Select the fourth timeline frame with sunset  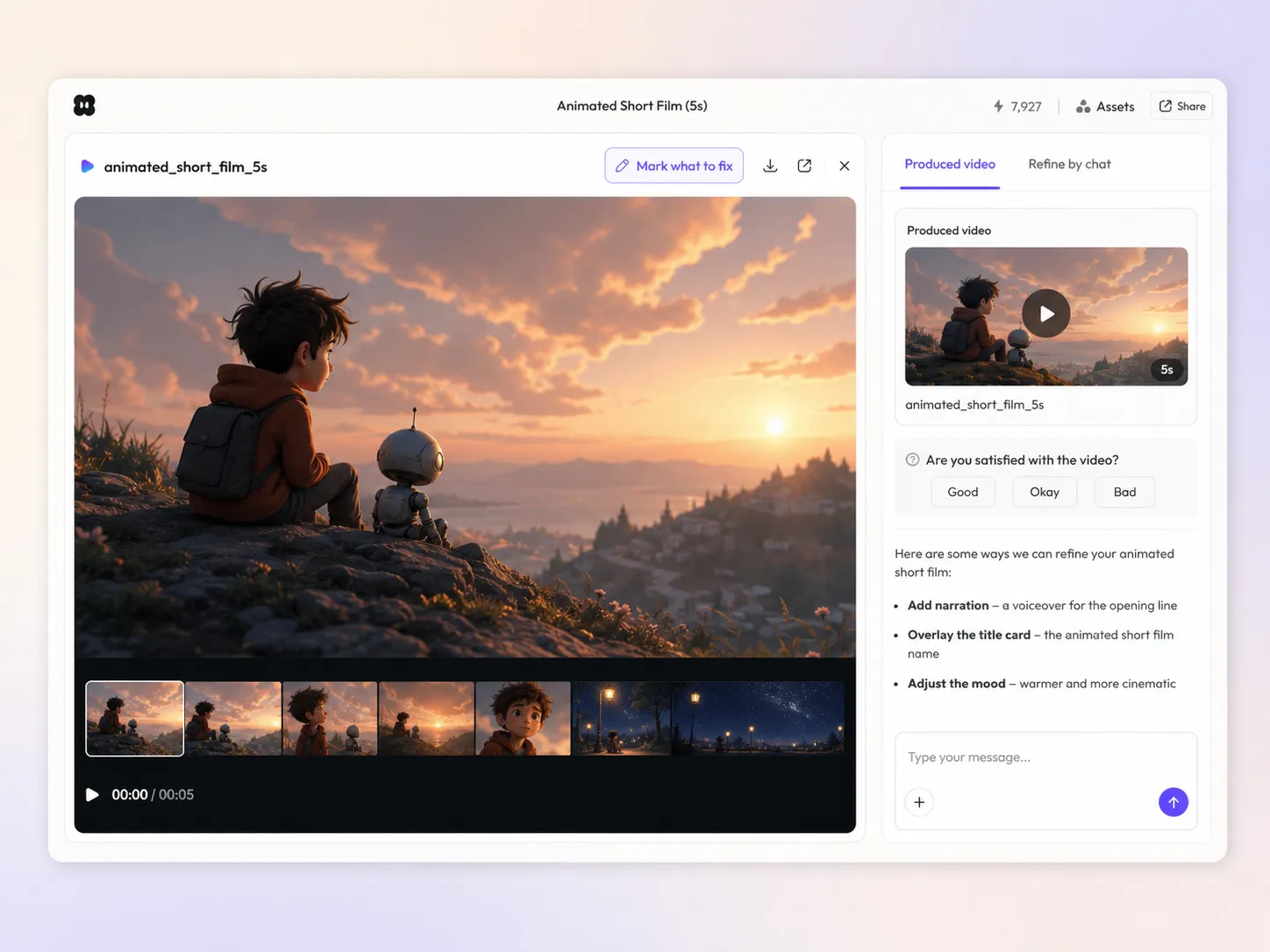coord(426,719)
